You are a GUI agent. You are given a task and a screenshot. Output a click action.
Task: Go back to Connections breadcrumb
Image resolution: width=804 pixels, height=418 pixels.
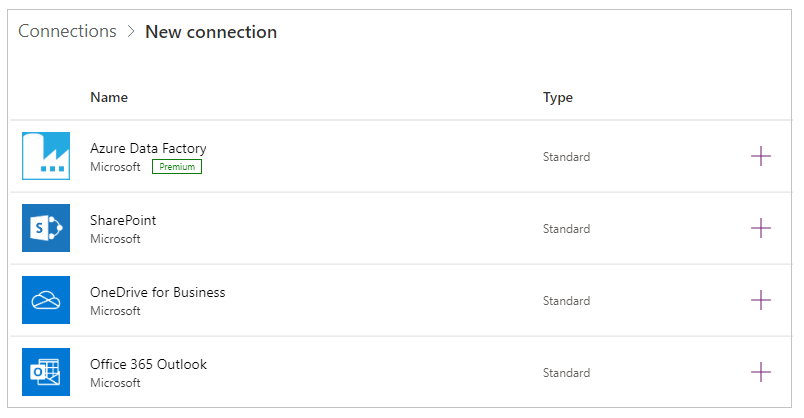(67, 31)
